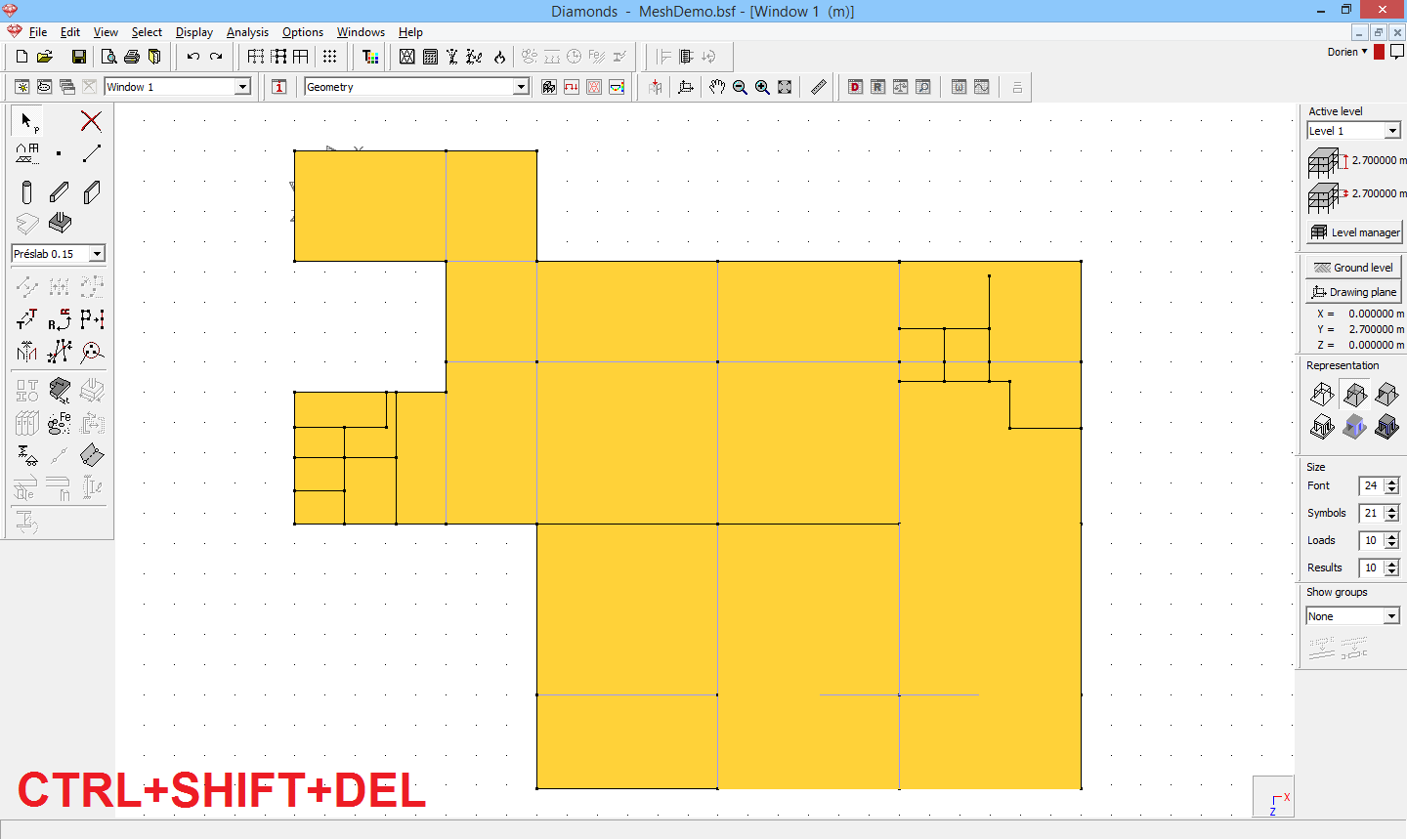Start the calculation using the calculator icon

click(x=430, y=57)
